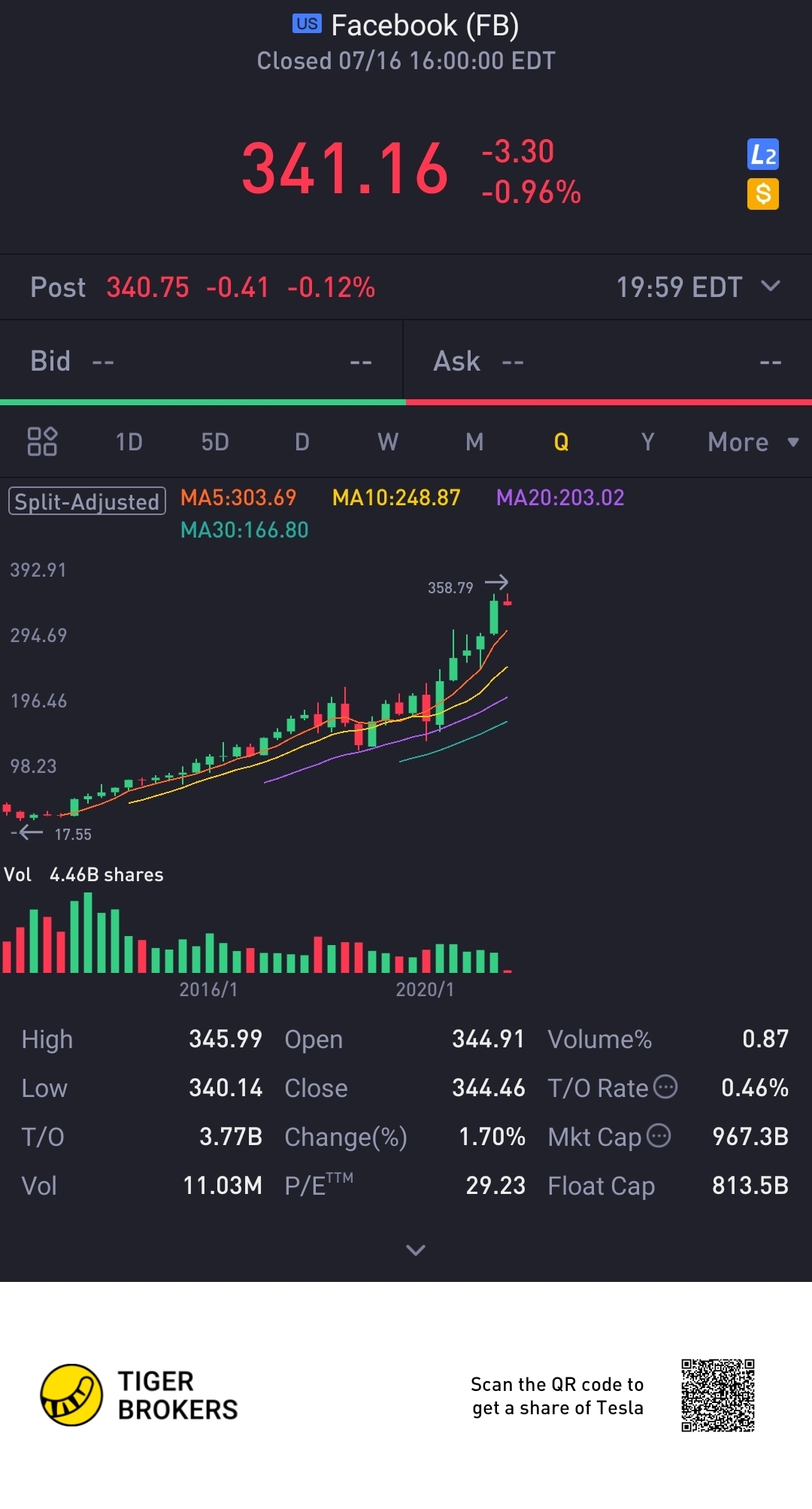Tap the 341.16 last price
This screenshot has height=1509, width=812.
click(345, 169)
